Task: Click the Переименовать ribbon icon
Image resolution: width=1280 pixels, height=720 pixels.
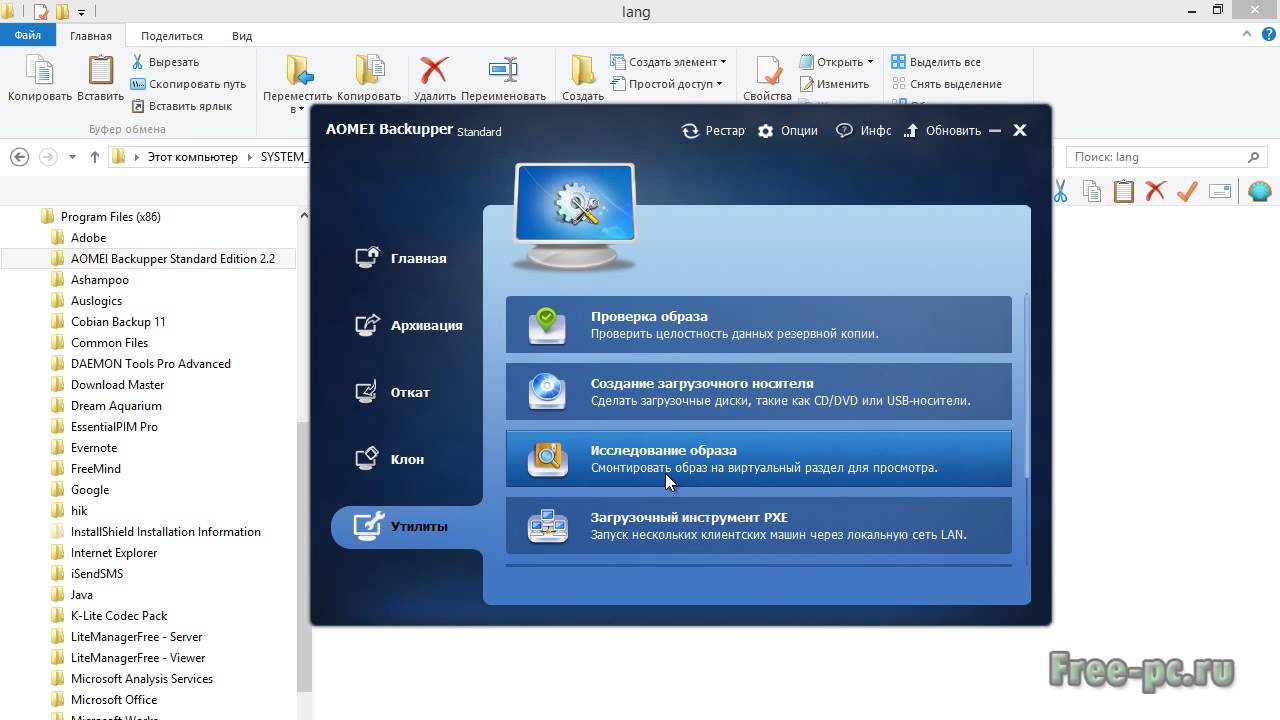Action: (503, 70)
